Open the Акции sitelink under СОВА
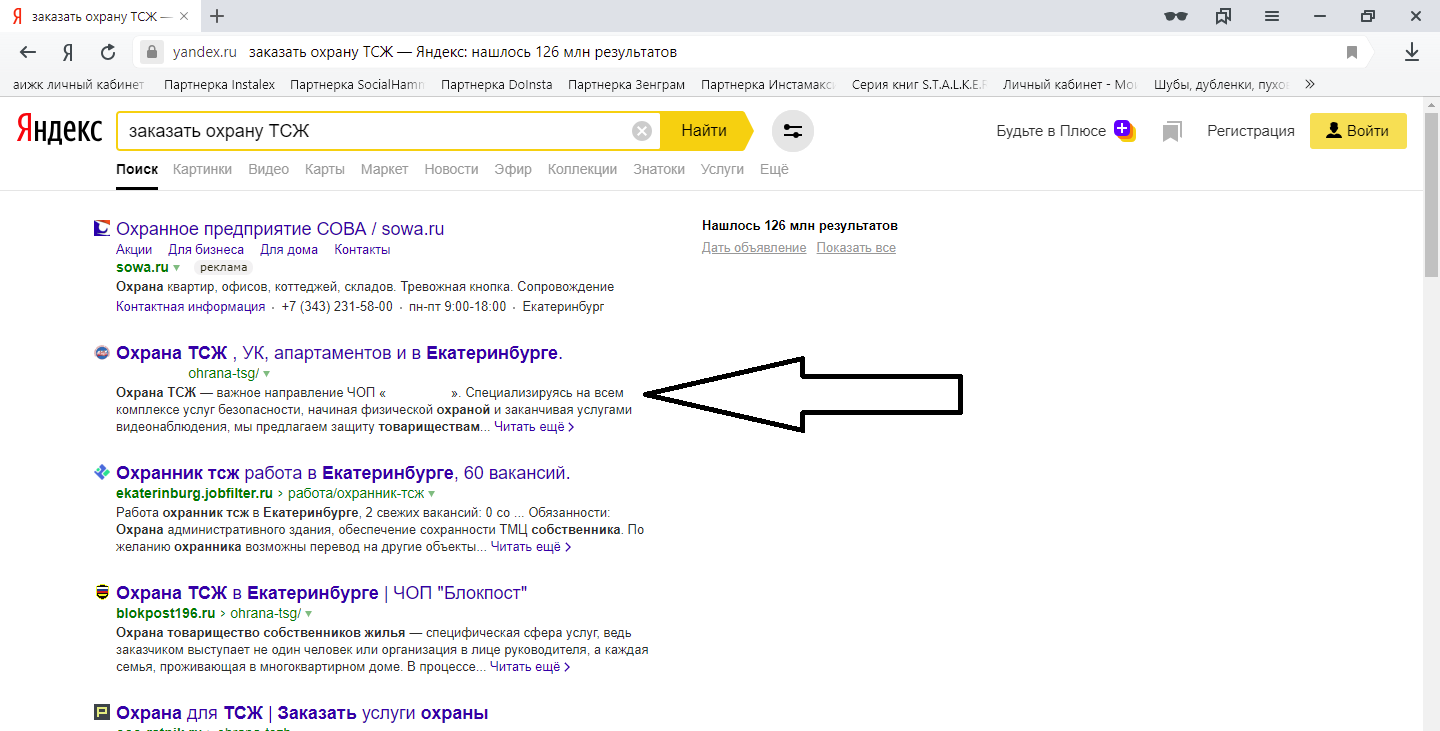The image size is (1440, 731). tap(134, 250)
